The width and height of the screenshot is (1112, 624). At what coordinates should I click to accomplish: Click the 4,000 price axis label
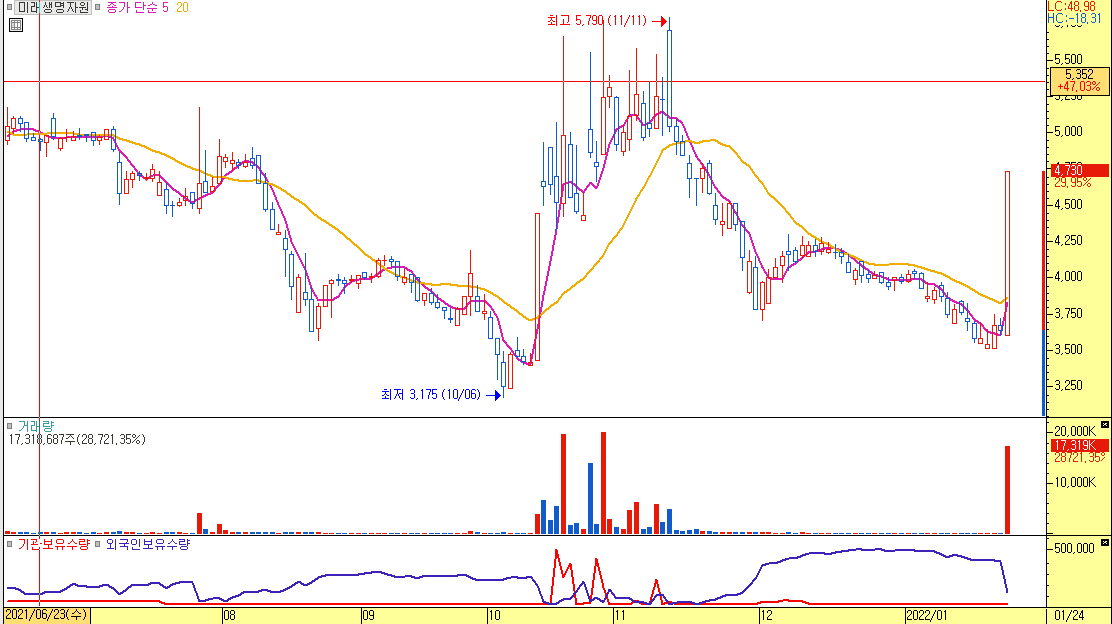point(1069,277)
